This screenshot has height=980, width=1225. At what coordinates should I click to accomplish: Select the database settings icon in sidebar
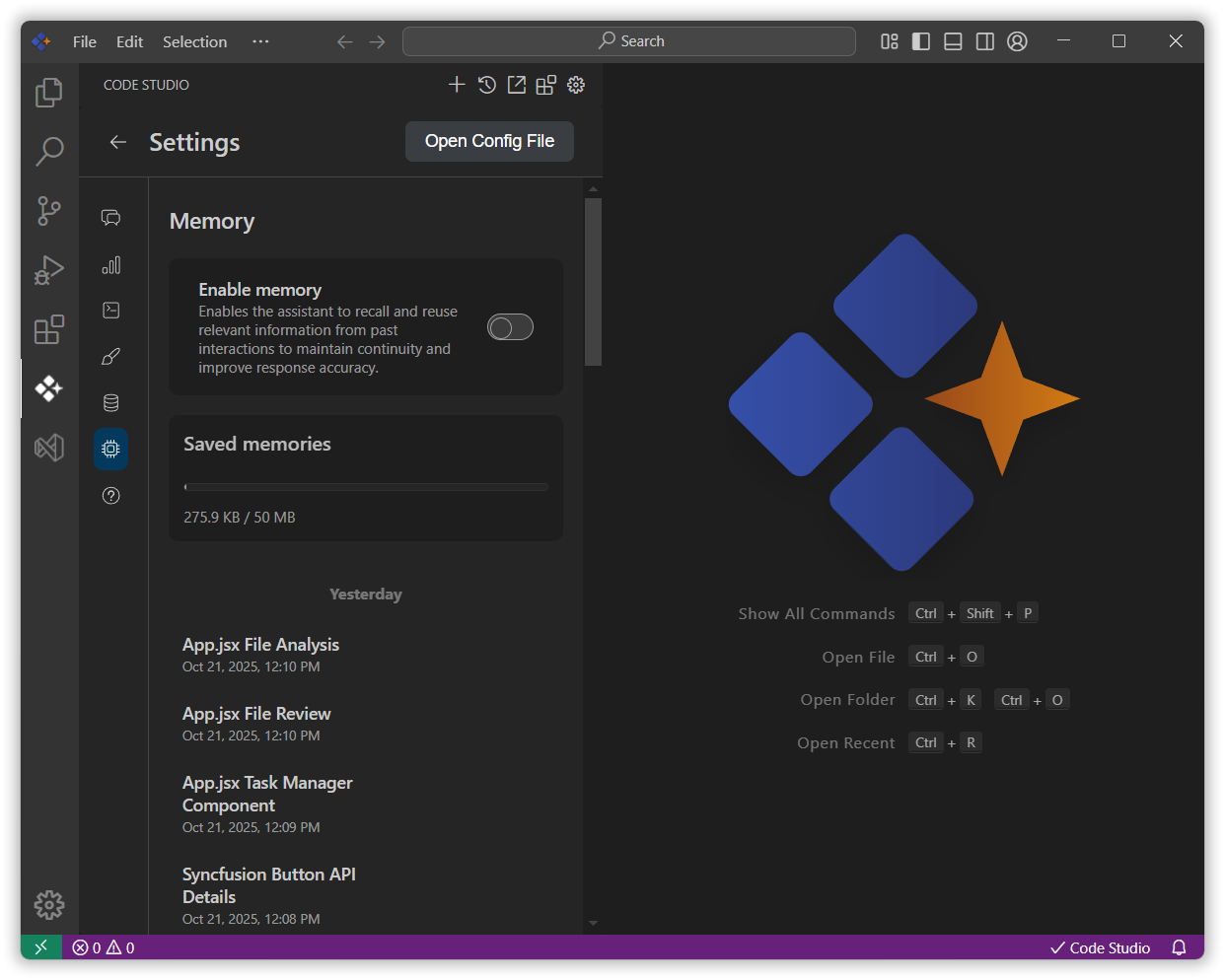(x=111, y=402)
